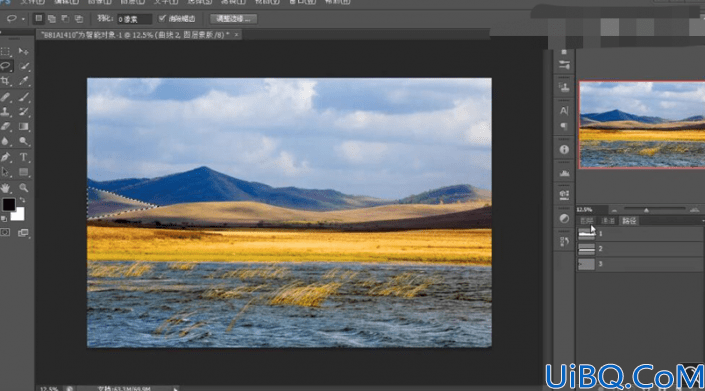Choose Add to selection mode button
The image size is (705, 391).
[52, 18]
